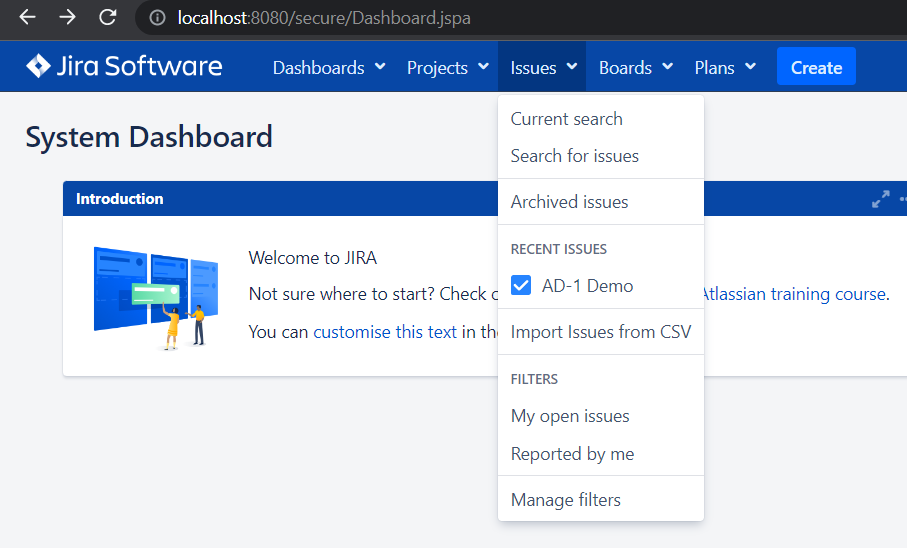Open the Boards dropdown menu
This screenshot has width=907, height=548.
(x=636, y=68)
